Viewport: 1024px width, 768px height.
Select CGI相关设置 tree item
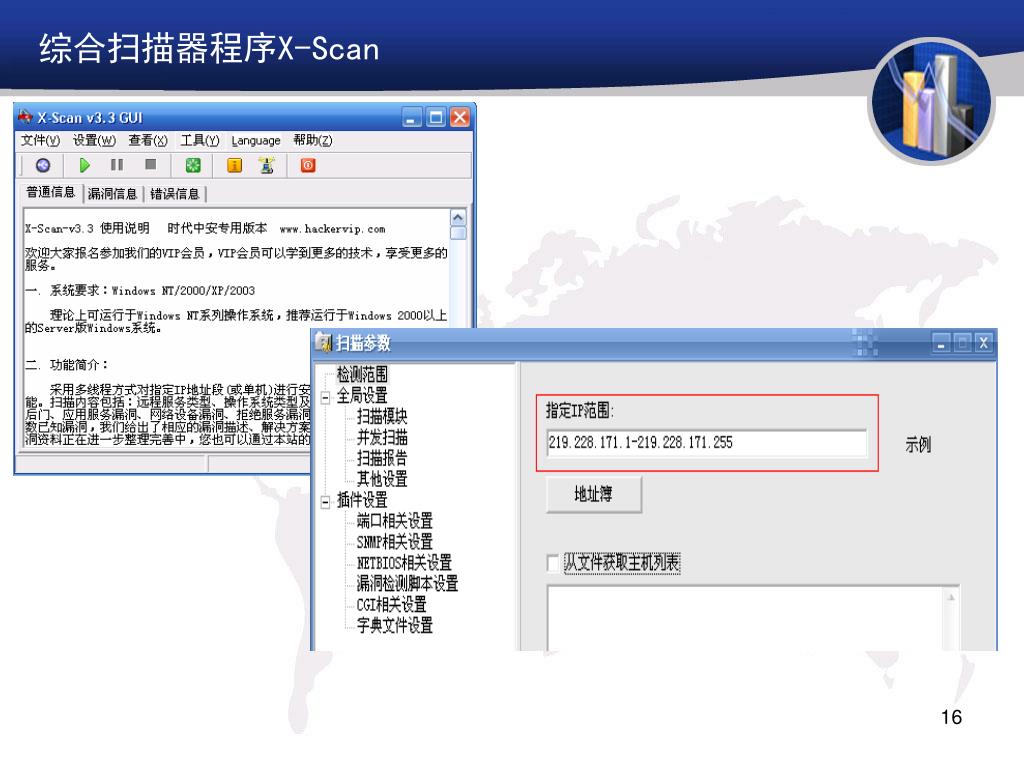391,604
